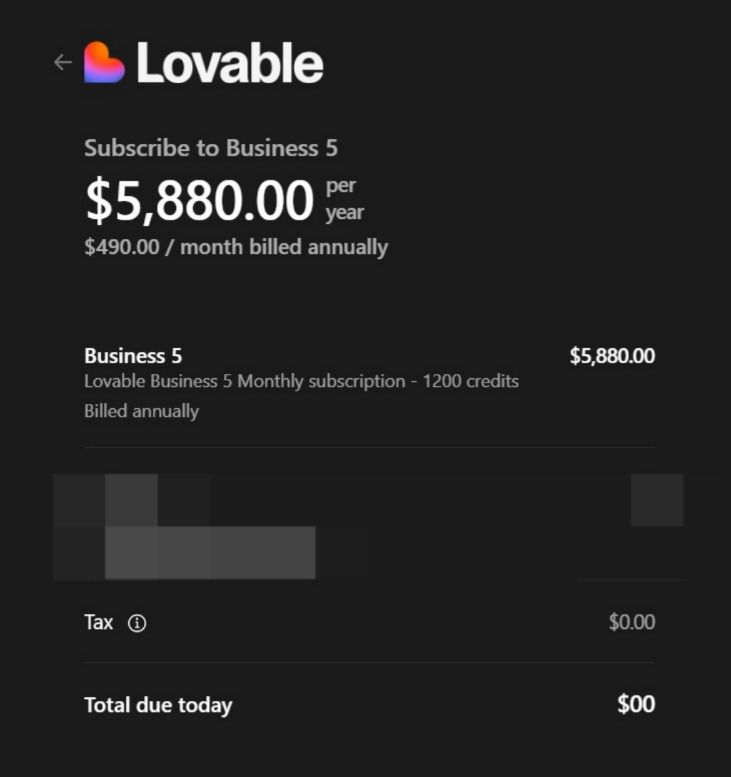Click "$490.00 / month billed annually" text
The width and height of the screenshot is (731, 777).
[236, 247]
